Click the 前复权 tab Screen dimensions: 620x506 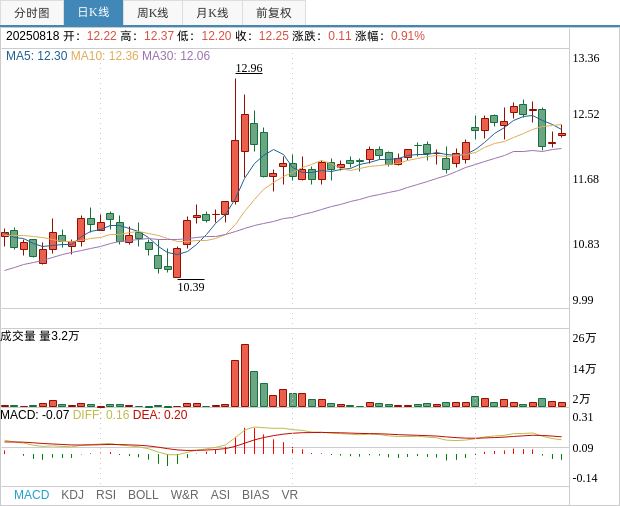[x=274, y=13]
